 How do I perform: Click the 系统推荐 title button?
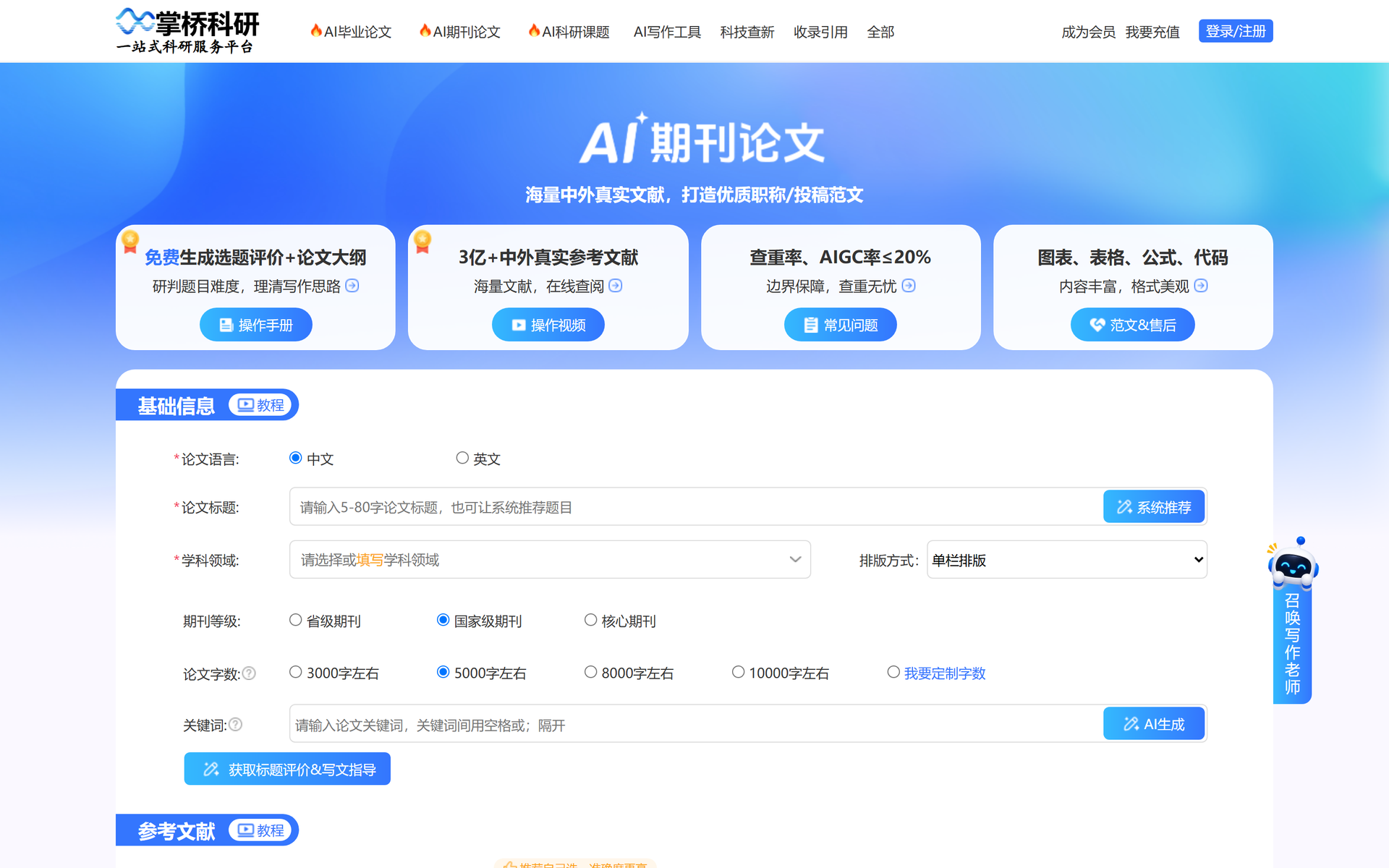point(1154,506)
